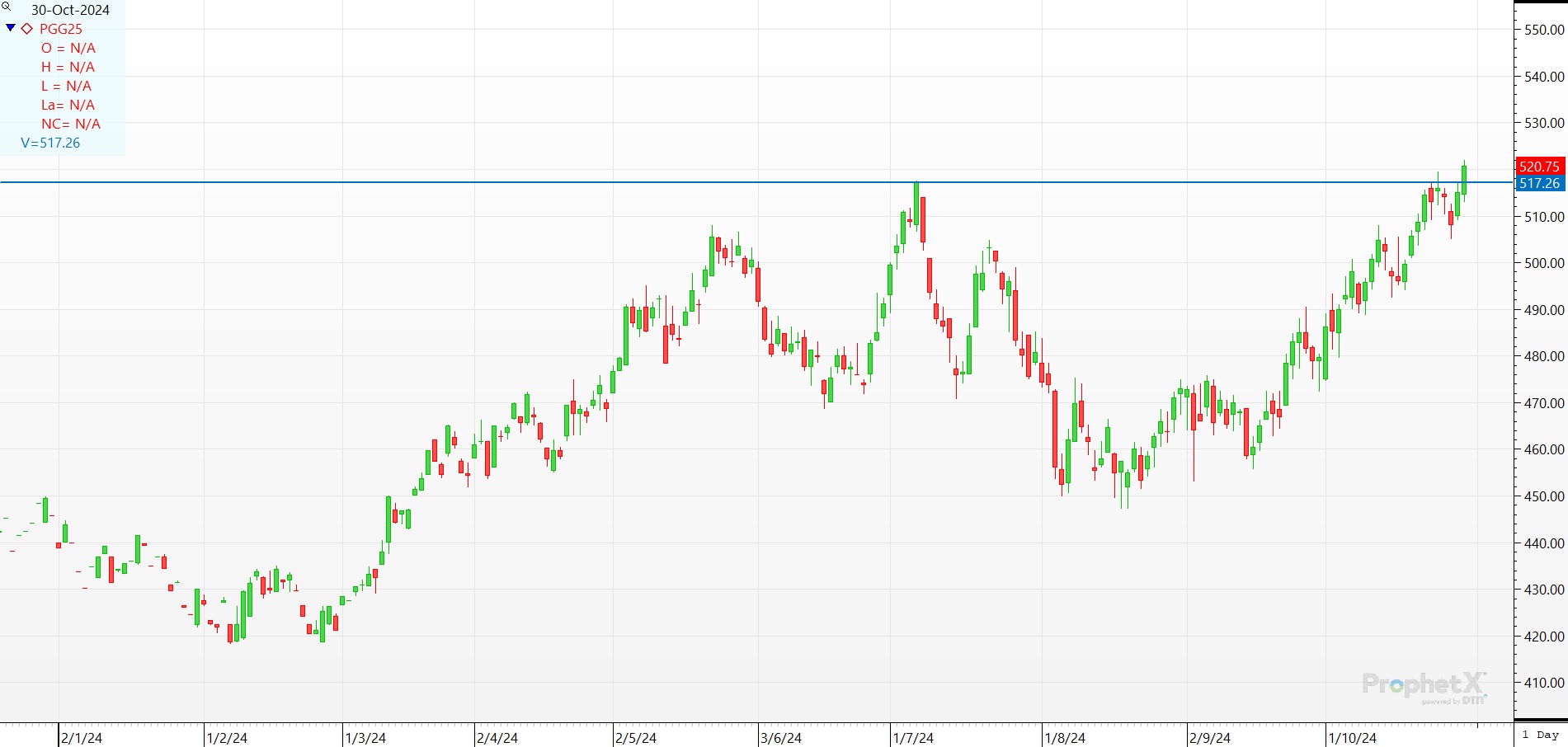The height and width of the screenshot is (747, 1568).
Task: Click the La= N/A last value
Action: (x=68, y=105)
